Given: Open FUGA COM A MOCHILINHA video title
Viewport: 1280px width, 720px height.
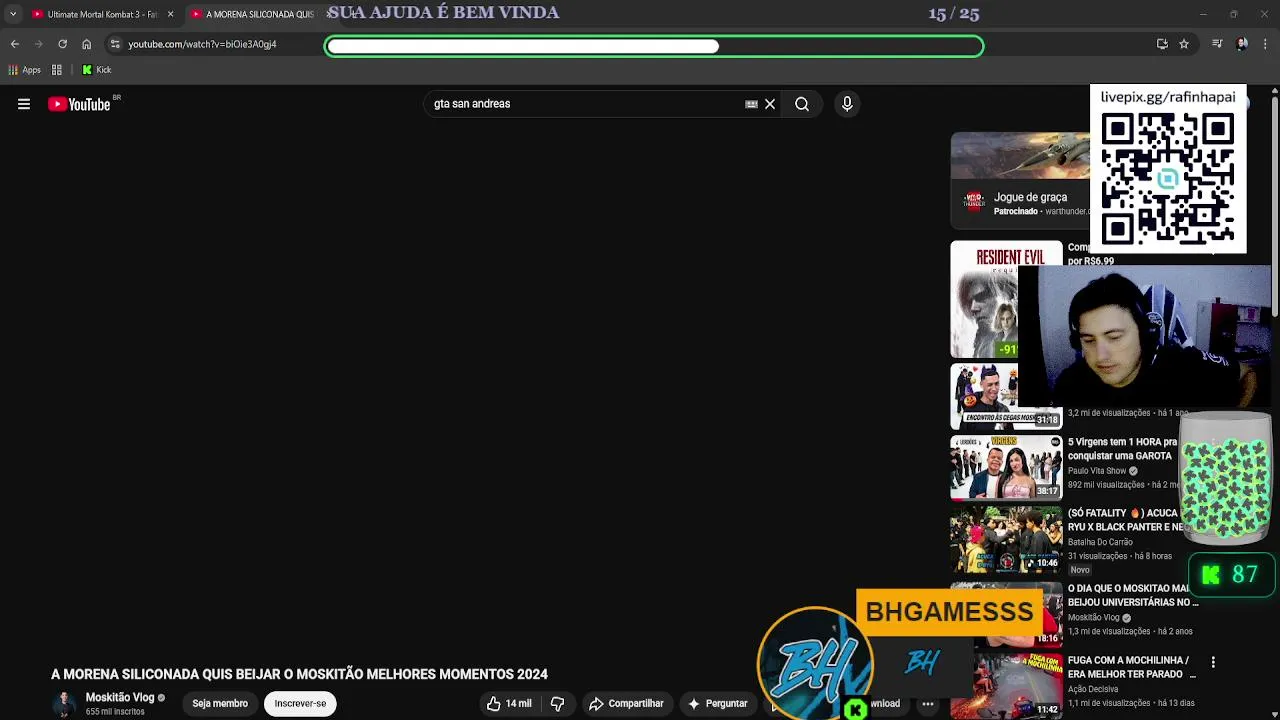Looking at the screenshot, I should point(1131,667).
